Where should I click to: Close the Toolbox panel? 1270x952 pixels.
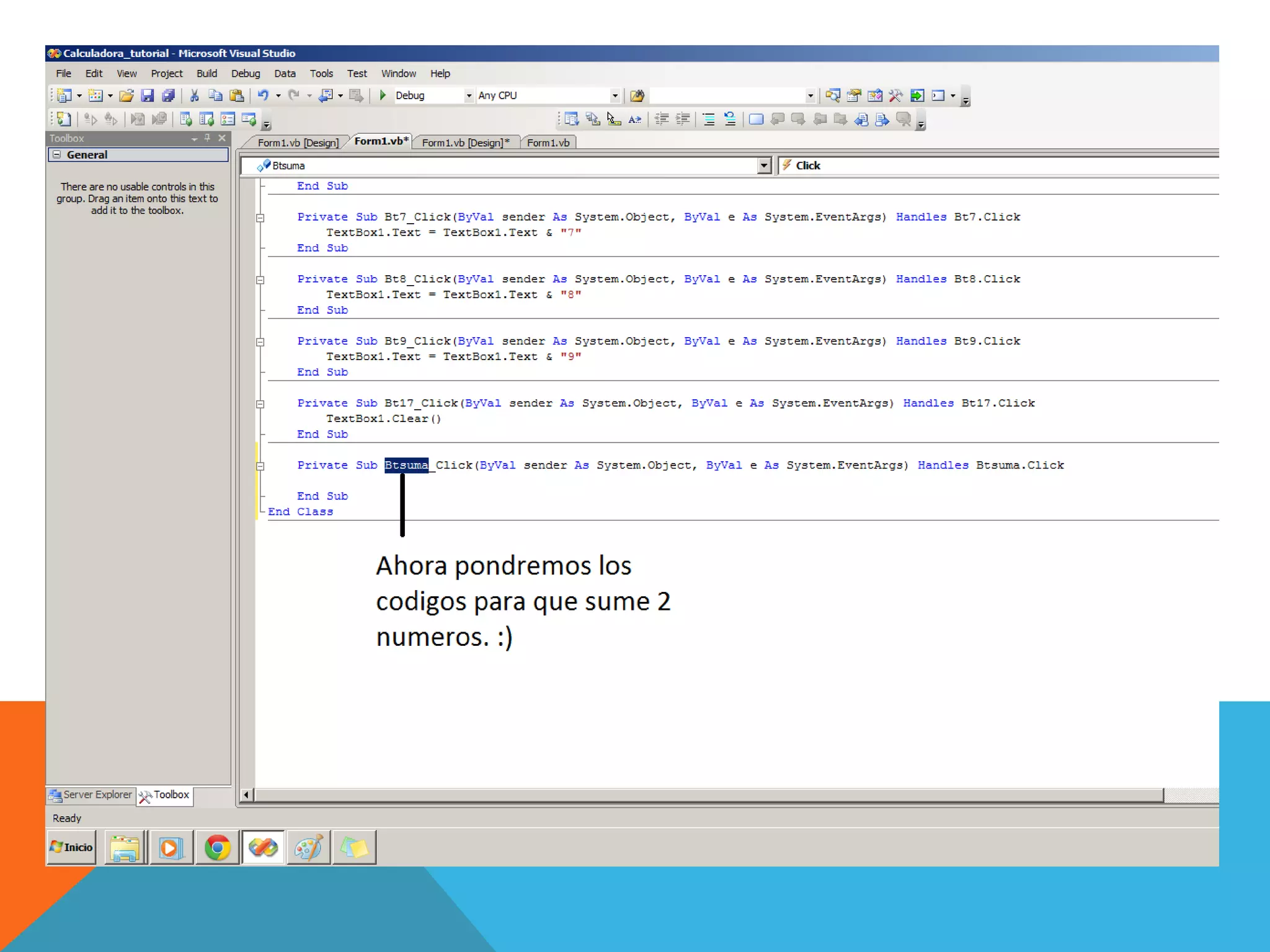[222, 138]
